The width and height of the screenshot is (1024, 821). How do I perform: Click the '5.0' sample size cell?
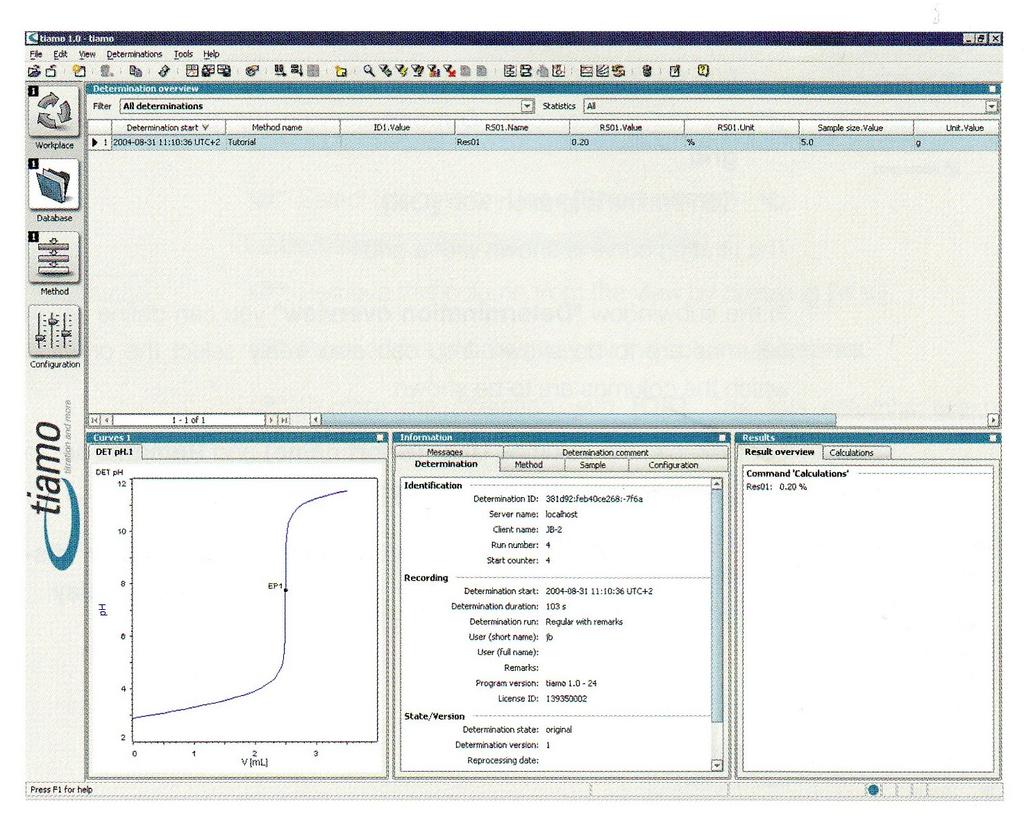[856, 142]
